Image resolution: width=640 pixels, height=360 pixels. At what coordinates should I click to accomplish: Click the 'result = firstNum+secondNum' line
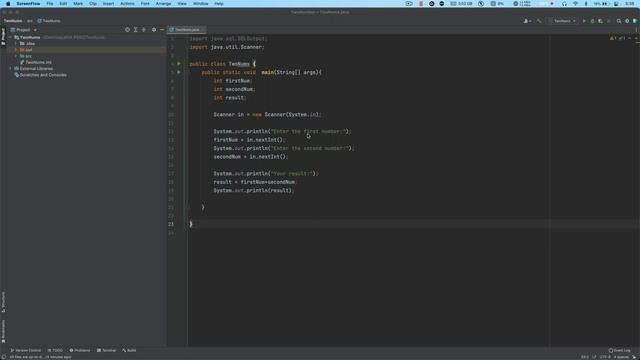point(255,182)
